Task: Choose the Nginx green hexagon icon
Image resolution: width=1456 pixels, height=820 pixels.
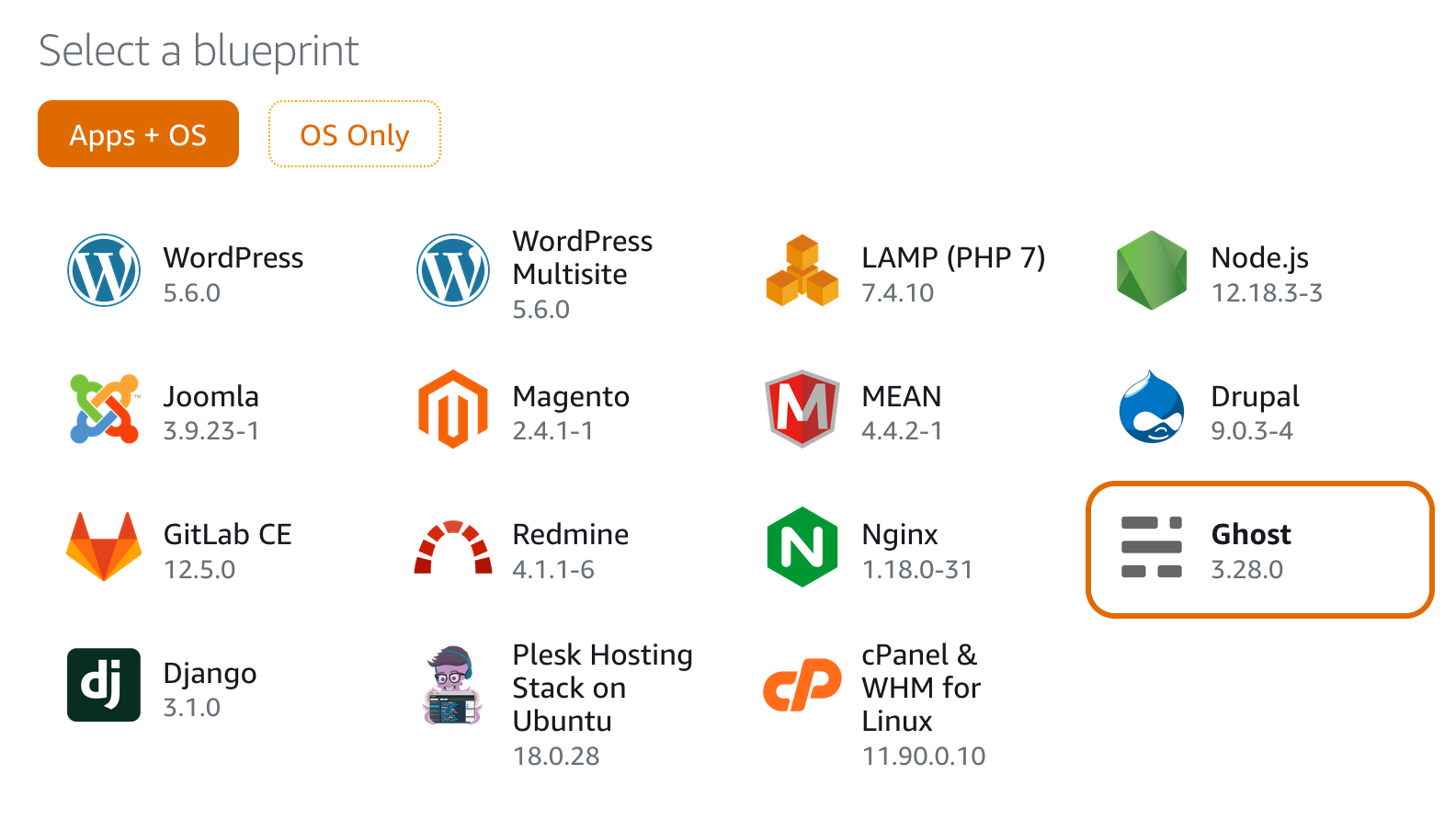Action: coord(802,547)
